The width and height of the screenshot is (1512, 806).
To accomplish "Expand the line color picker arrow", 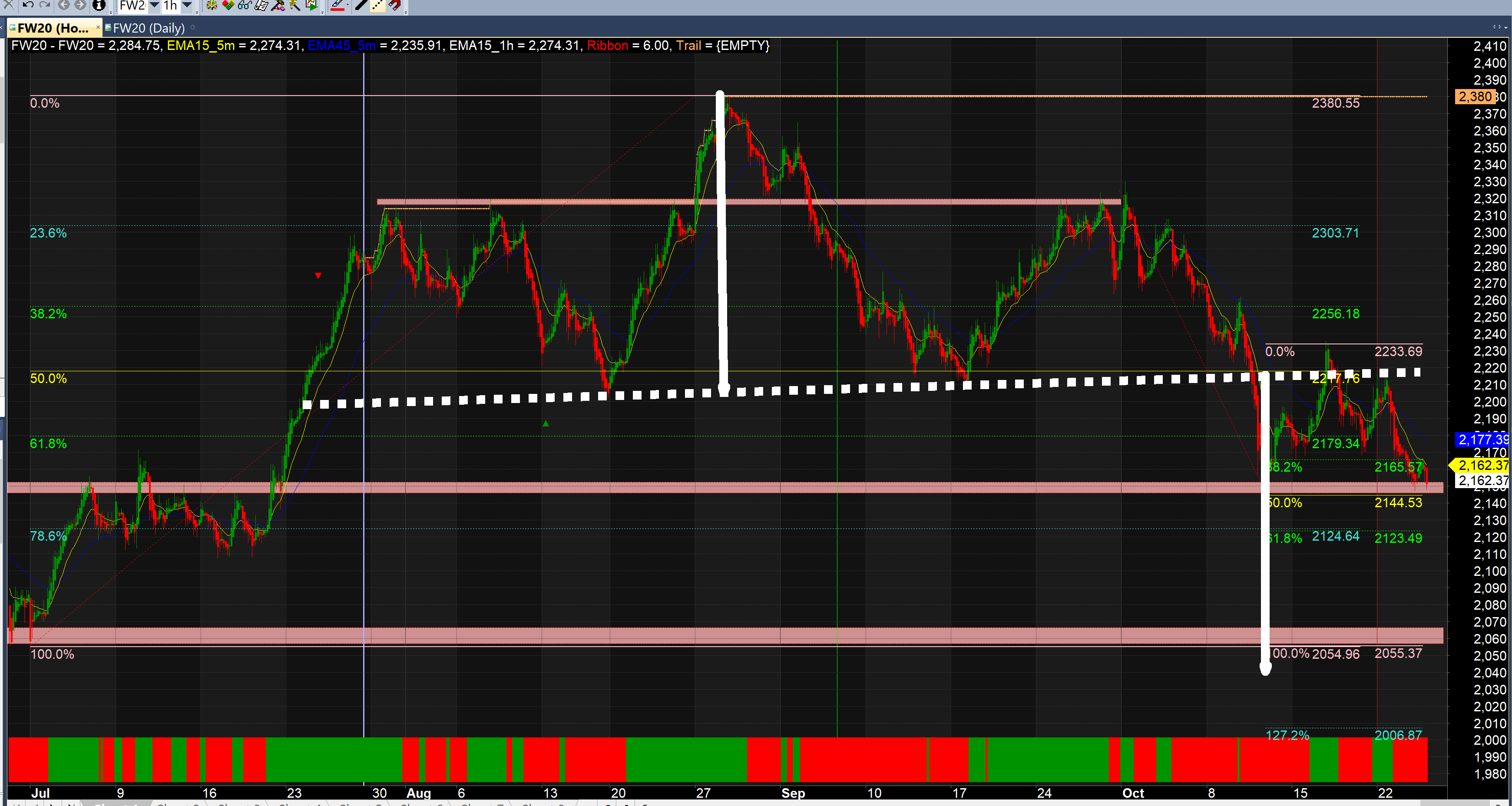I will [348, 5].
